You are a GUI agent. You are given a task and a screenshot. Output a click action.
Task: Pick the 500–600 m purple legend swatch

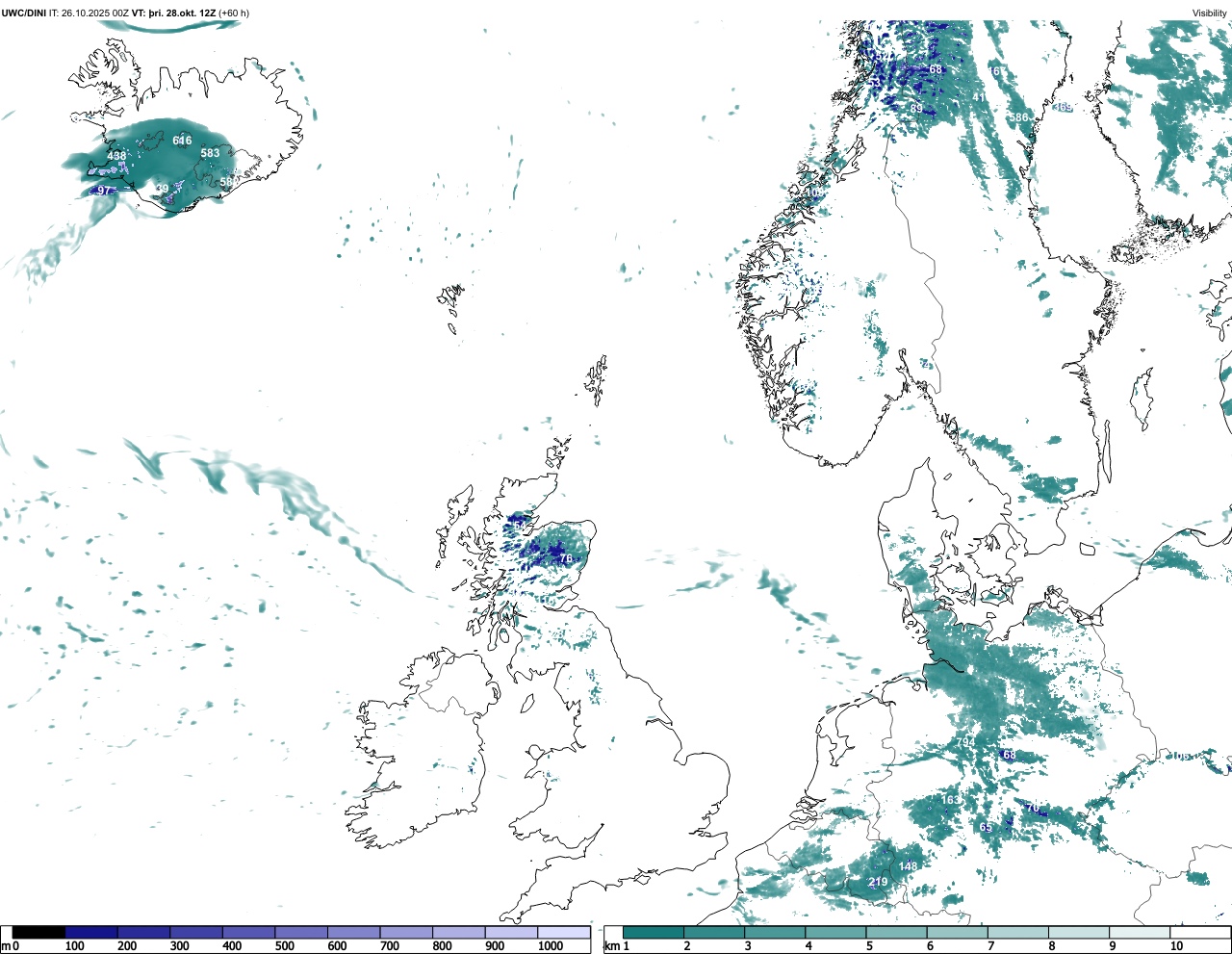301,933
